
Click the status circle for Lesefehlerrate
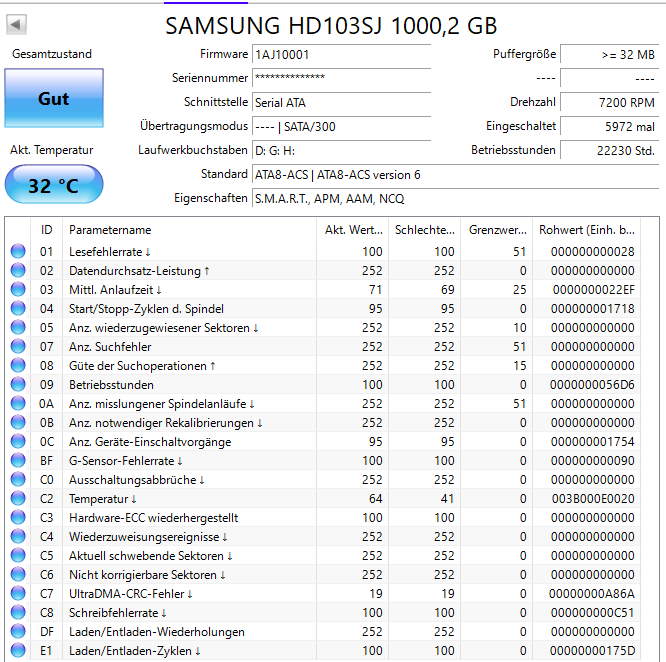[x=18, y=251]
